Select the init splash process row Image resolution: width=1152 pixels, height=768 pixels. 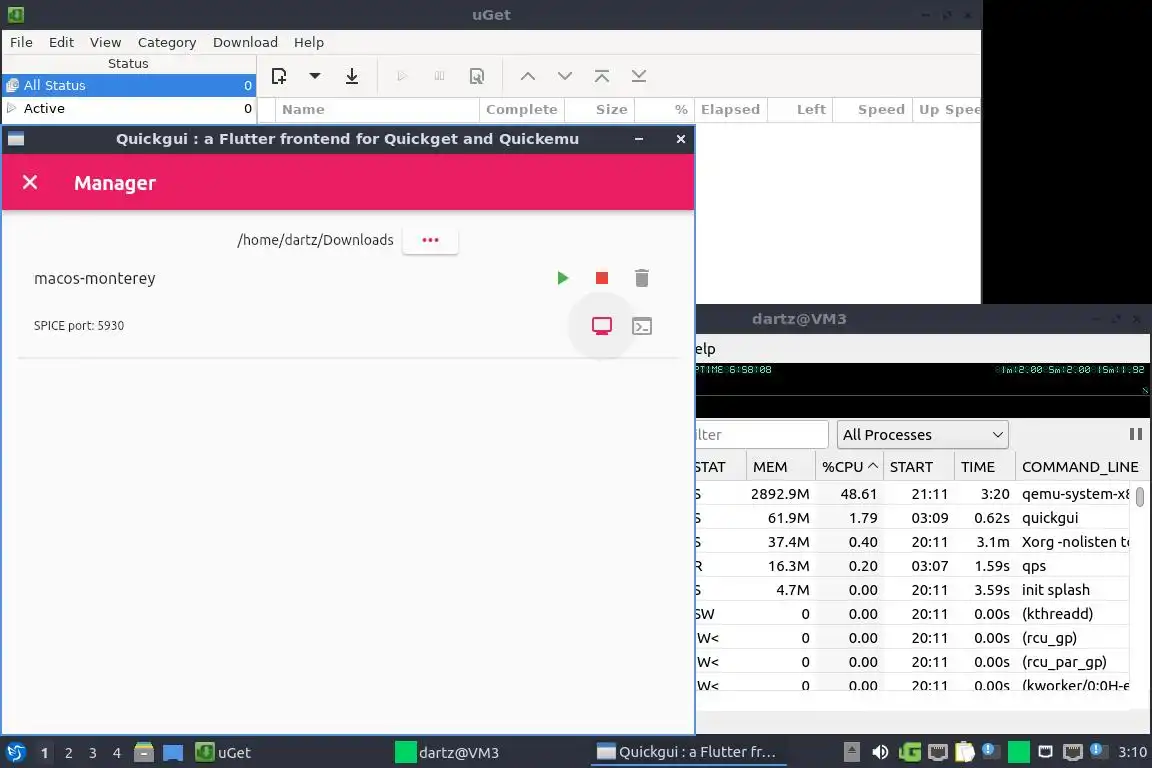tap(912, 589)
